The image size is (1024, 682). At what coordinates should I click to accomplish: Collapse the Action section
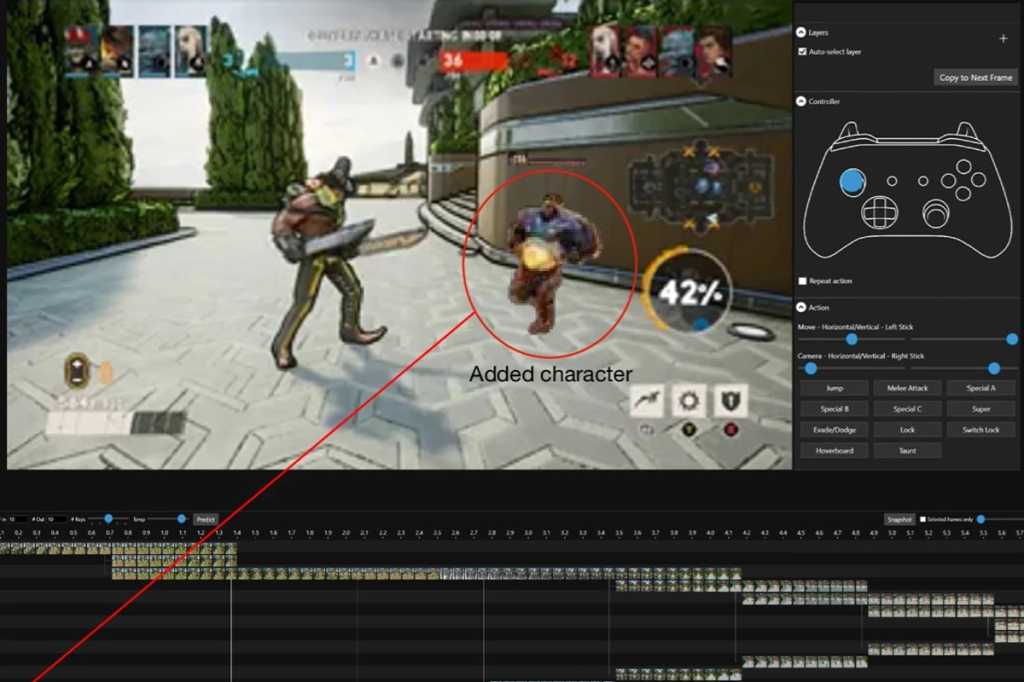coord(802,307)
